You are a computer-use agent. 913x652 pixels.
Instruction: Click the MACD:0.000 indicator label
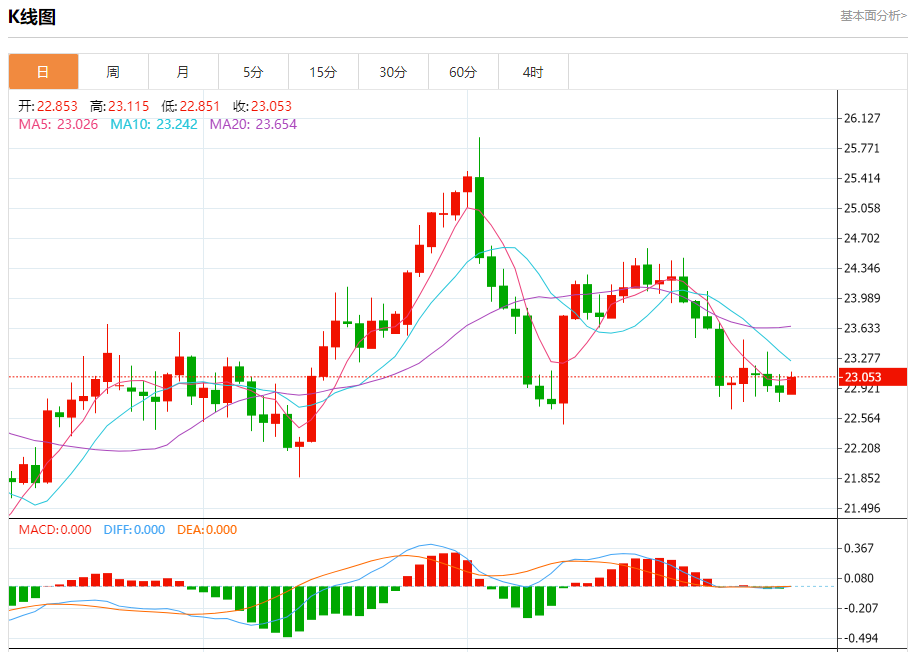(x=55, y=530)
